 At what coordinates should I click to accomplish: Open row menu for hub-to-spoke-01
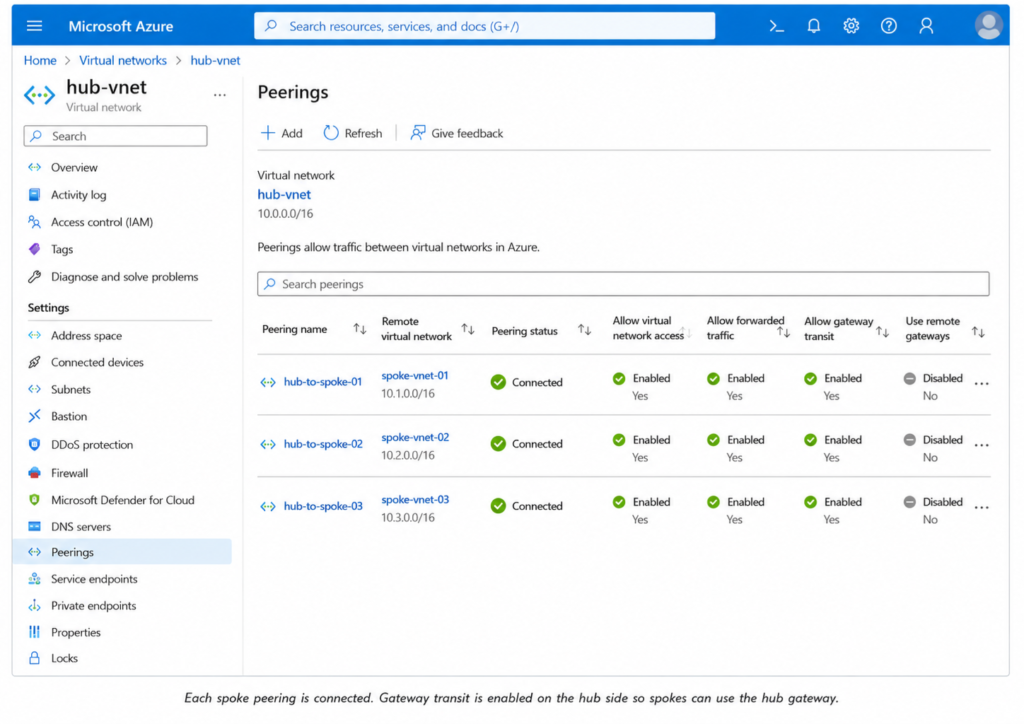982,383
